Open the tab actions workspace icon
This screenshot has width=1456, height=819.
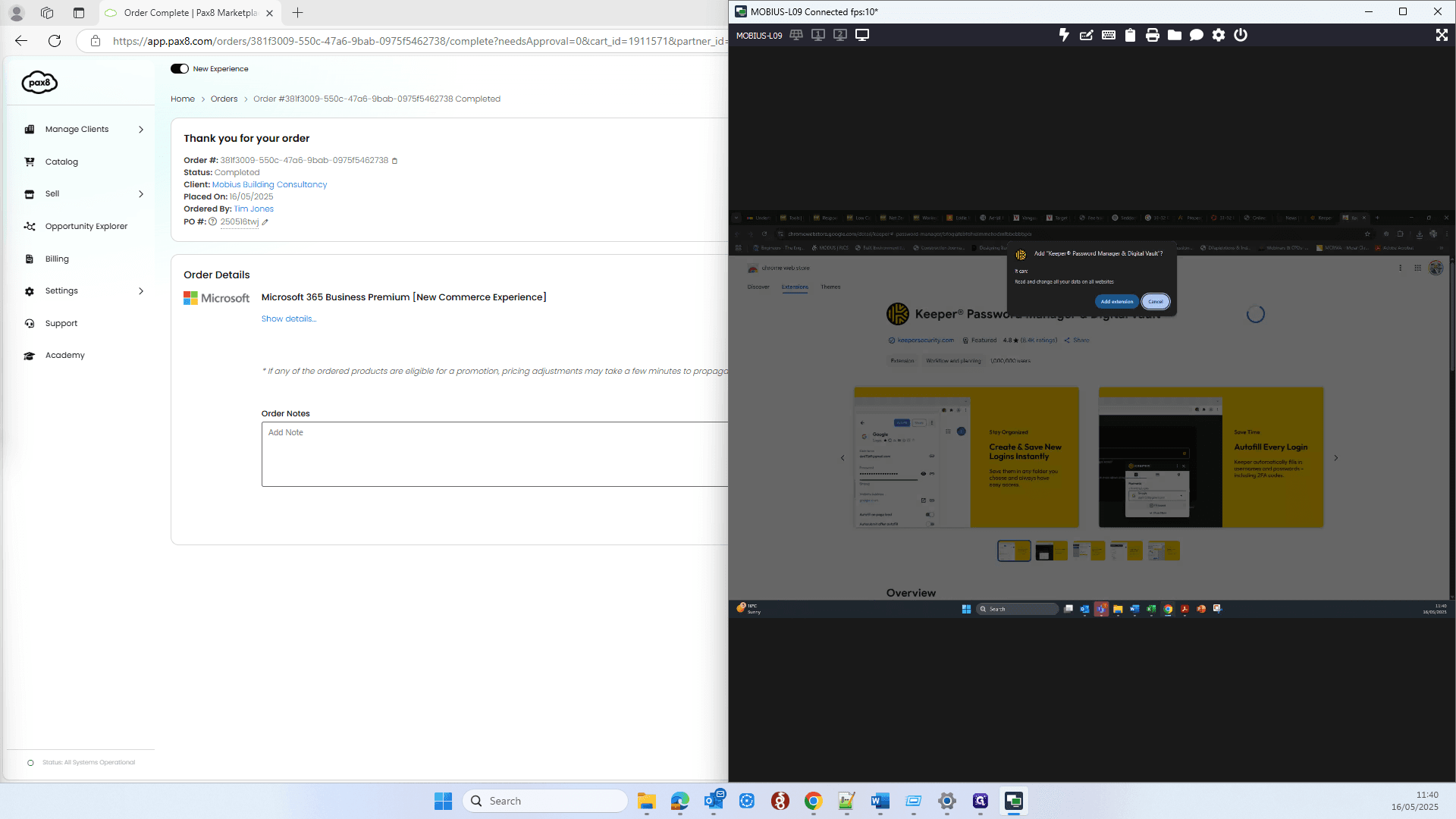[47, 13]
